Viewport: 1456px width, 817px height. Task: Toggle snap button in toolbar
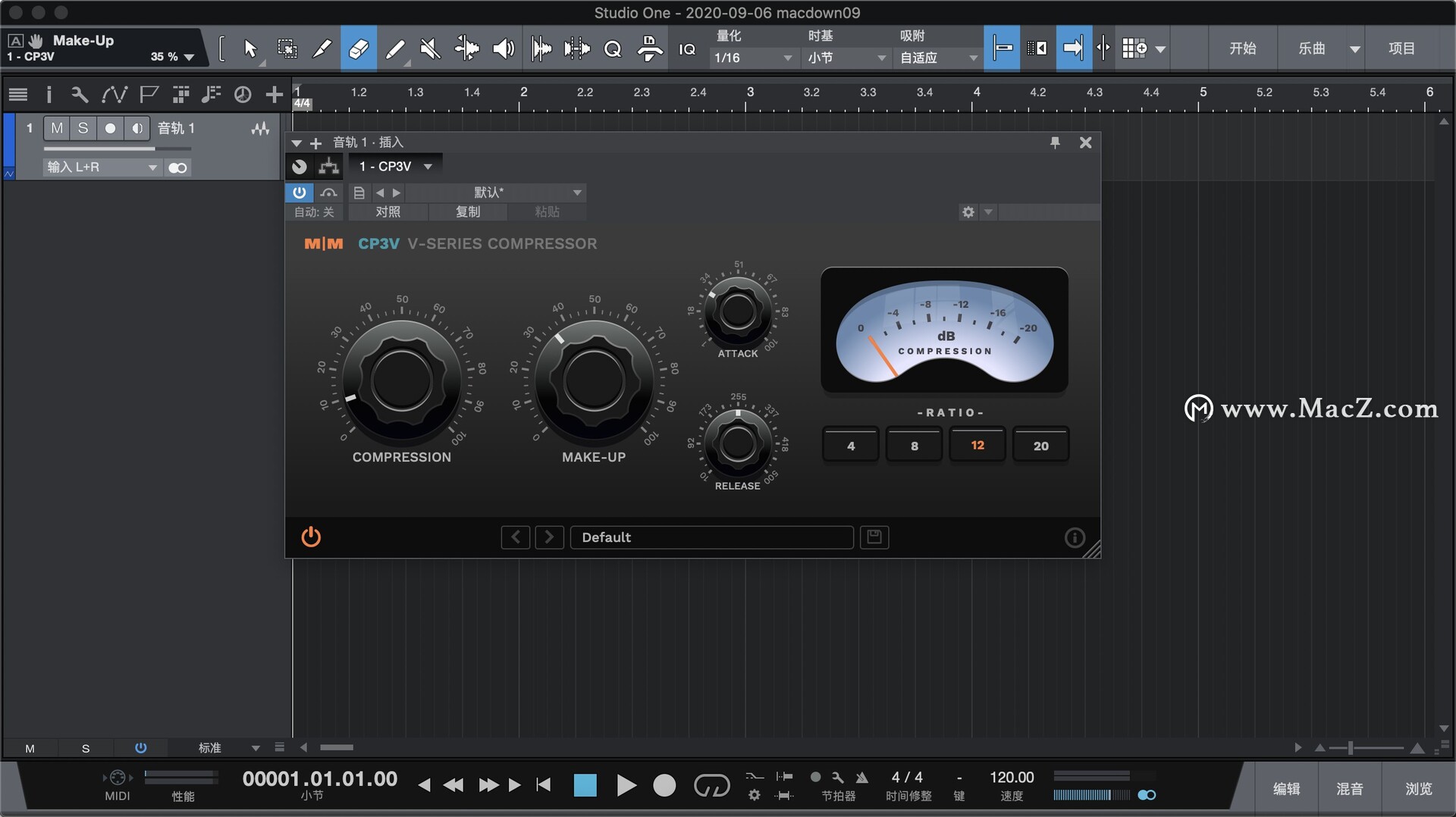(1003, 49)
